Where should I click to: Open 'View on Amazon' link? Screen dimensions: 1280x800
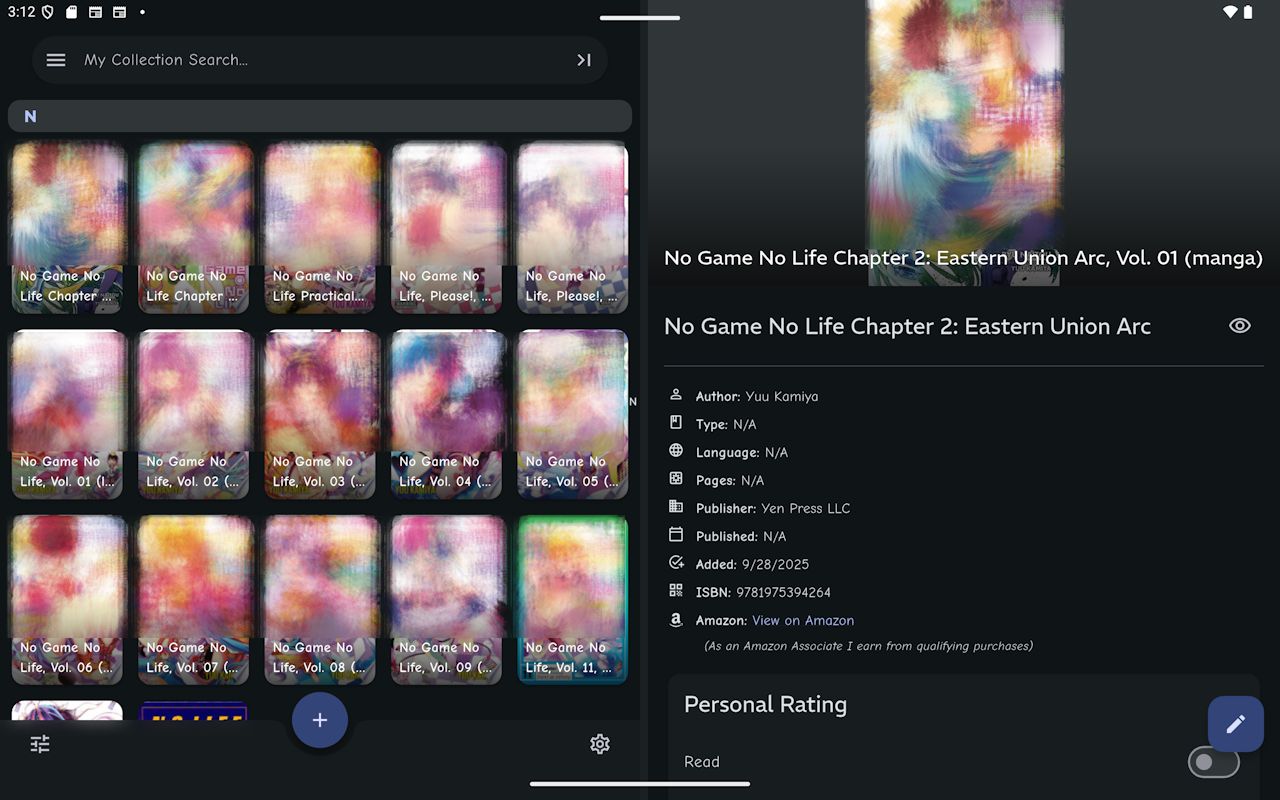(x=803, y=620)
